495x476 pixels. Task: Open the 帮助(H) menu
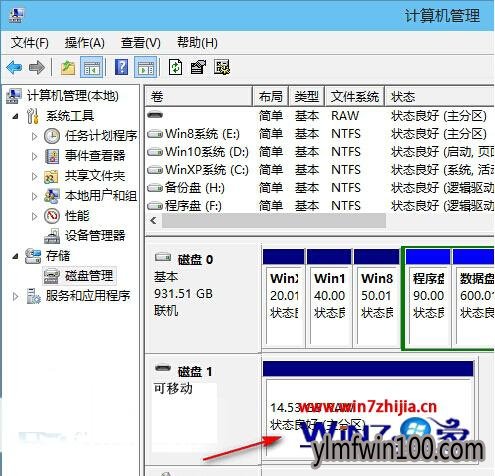click(x=197, y=43)
